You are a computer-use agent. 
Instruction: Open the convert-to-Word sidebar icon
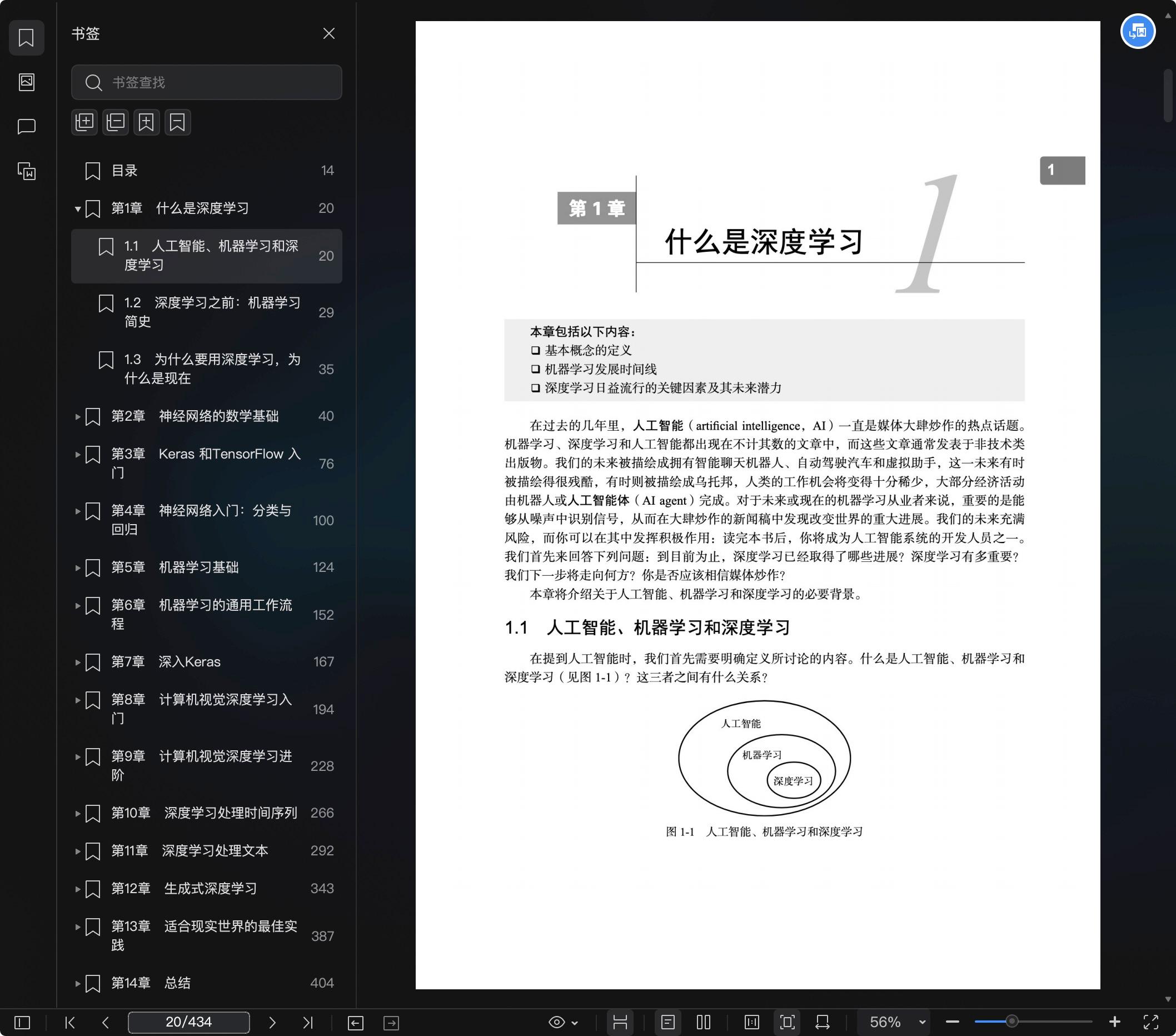tap(27, 171)
